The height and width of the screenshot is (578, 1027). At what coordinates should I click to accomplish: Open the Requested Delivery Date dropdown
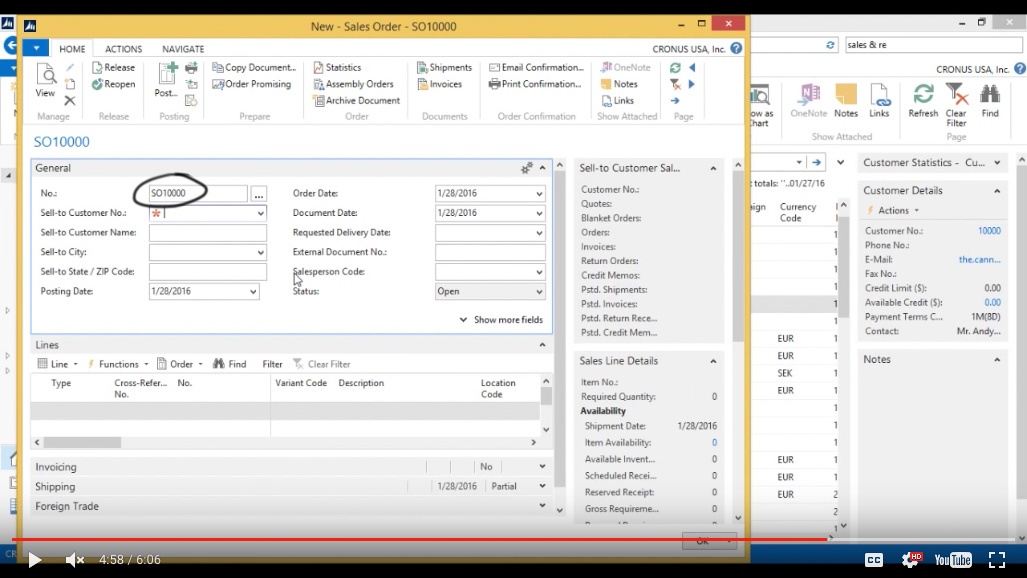pyautogui.click(x=539, y=233)
